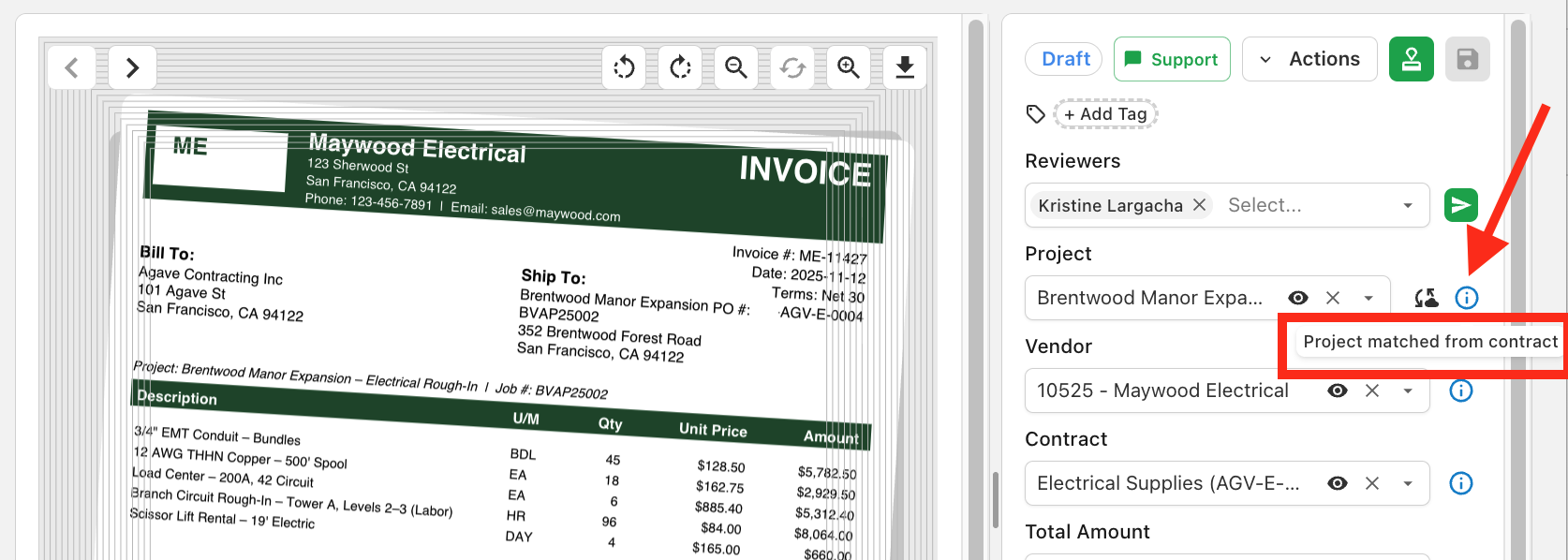Click the Add Tag chip

(x=1105, y=114)
